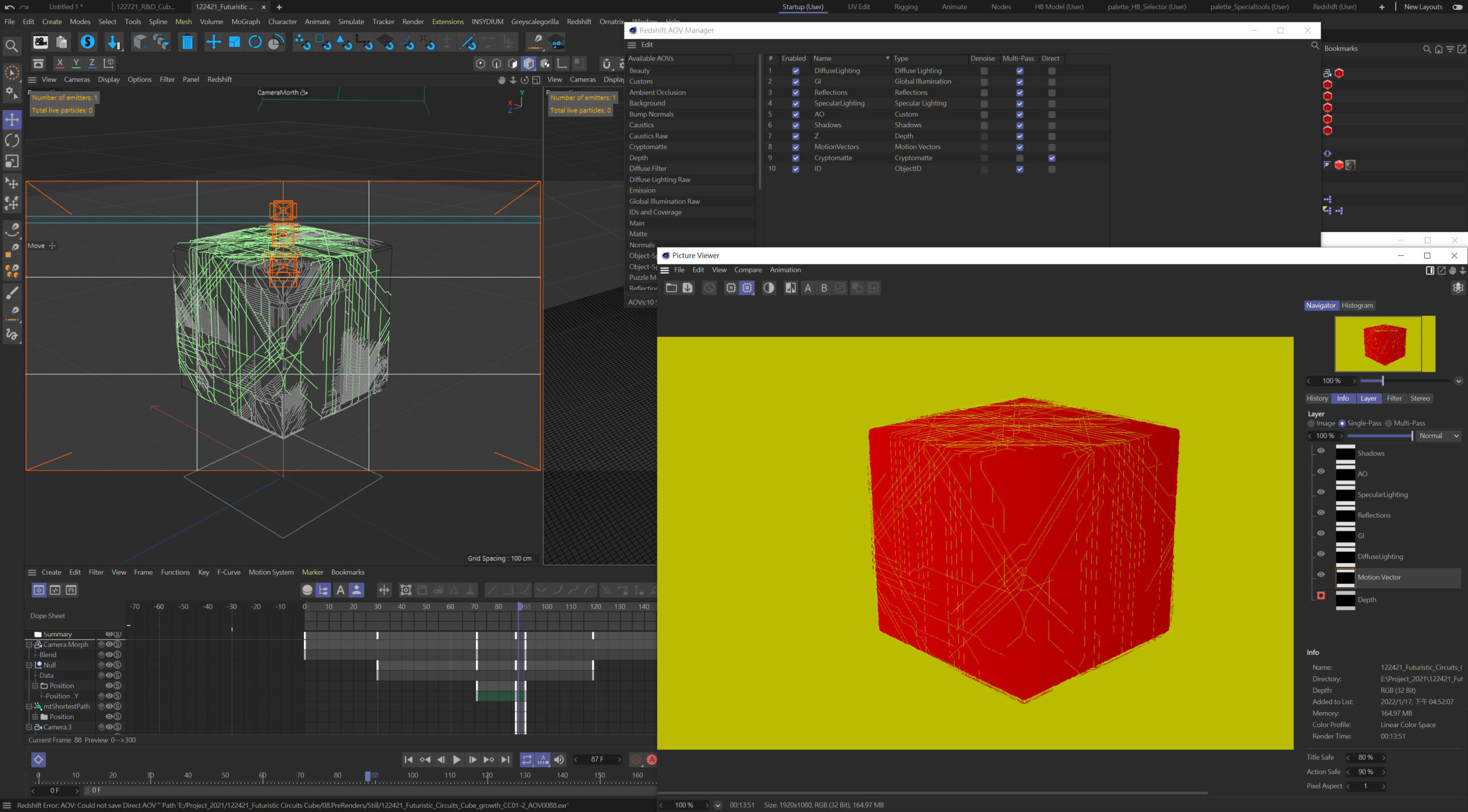Click the search magnifier icon at top left
The image size is (1468, 812).
point(11,46)
